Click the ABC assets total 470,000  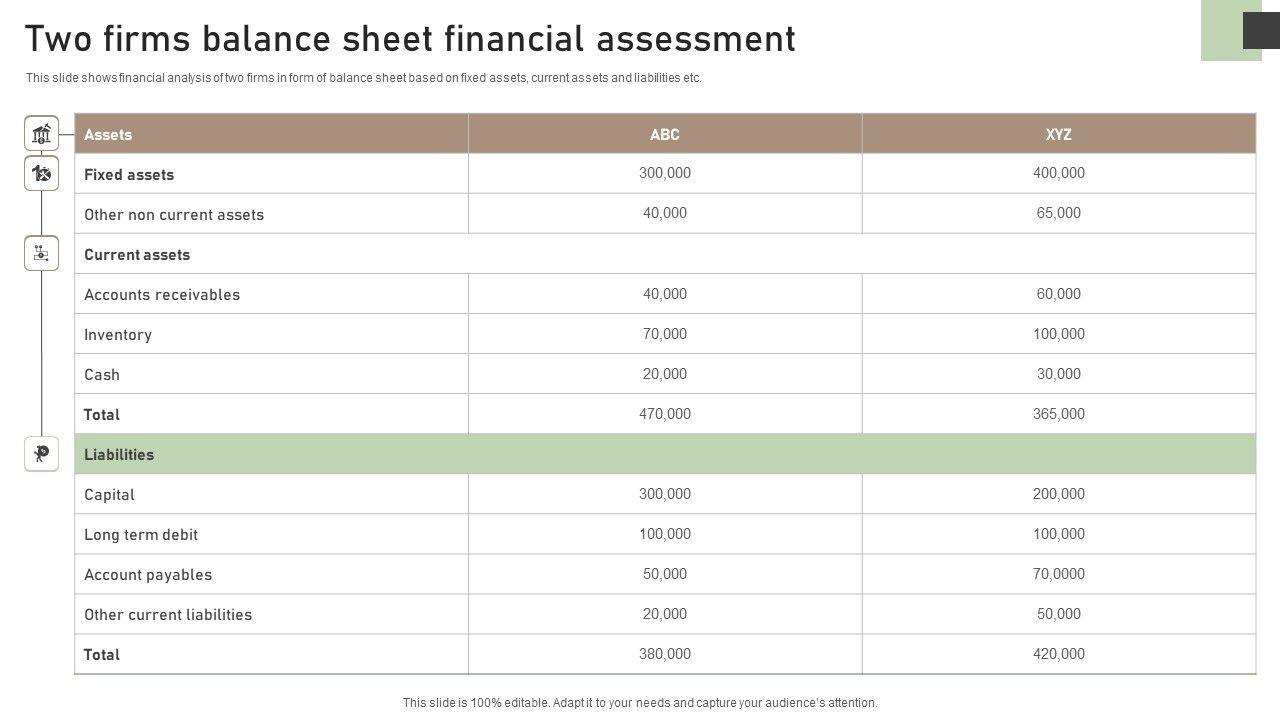(665, 414)
